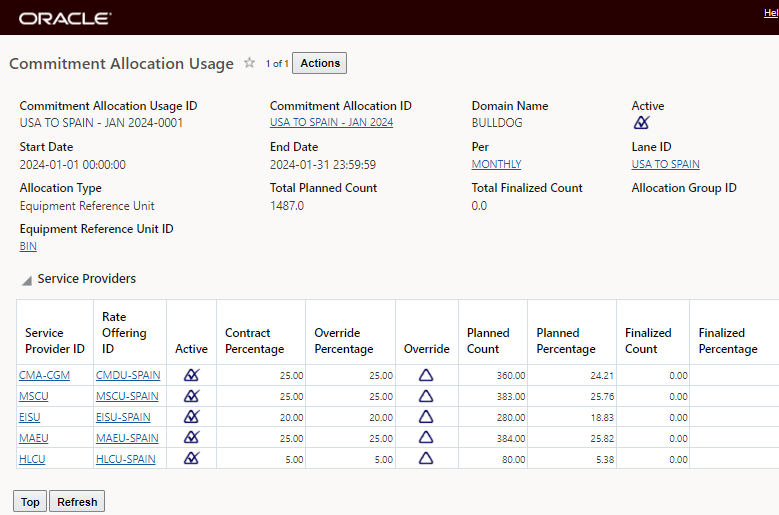The image size is (779, 515).
Task: Open EISU-SPAIN rate offering link
Action: tap(123, 417)
